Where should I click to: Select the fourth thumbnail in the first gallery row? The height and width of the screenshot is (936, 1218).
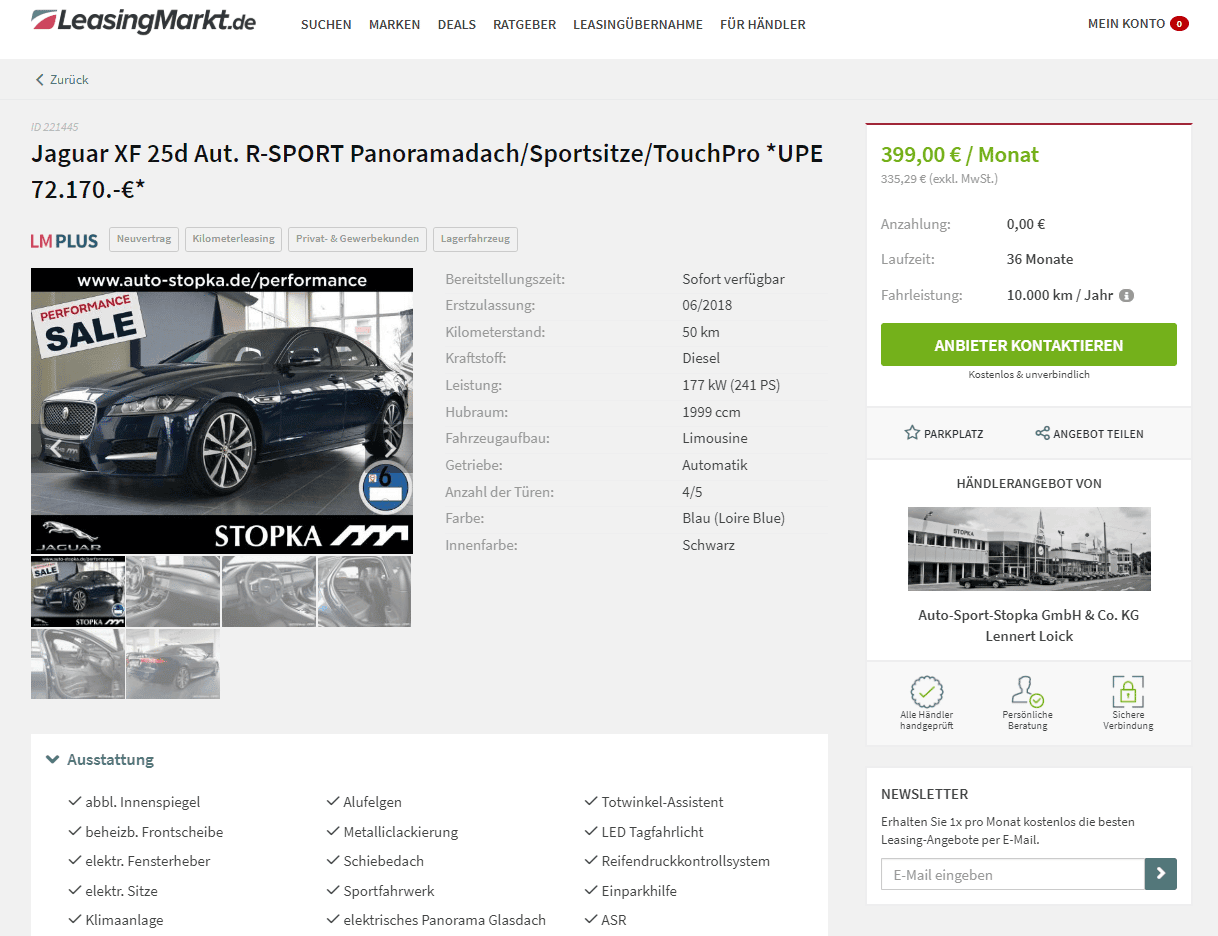(x=364, y=591)
